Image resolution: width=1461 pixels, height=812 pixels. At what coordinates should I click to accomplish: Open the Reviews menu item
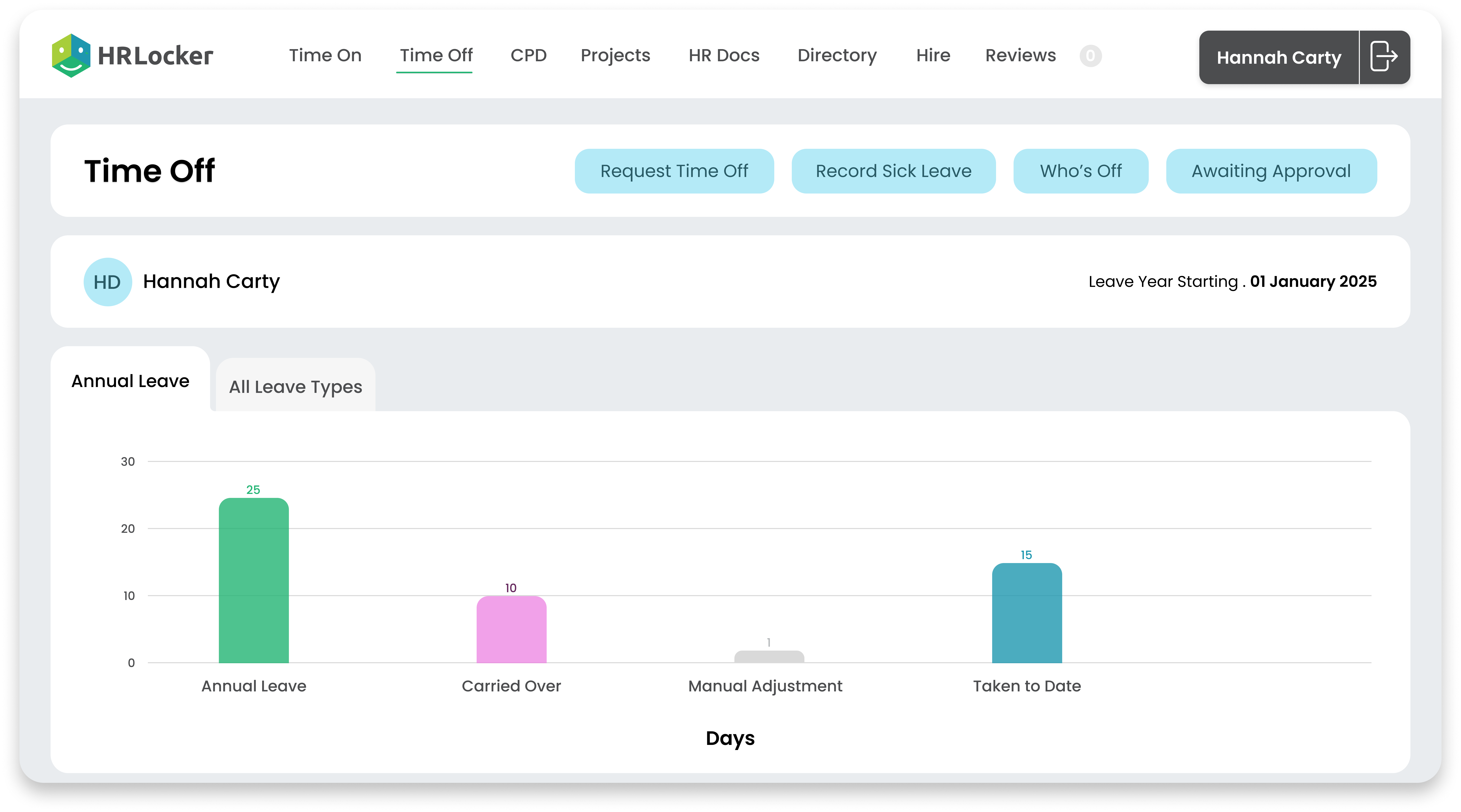[x=1020, y=56]
